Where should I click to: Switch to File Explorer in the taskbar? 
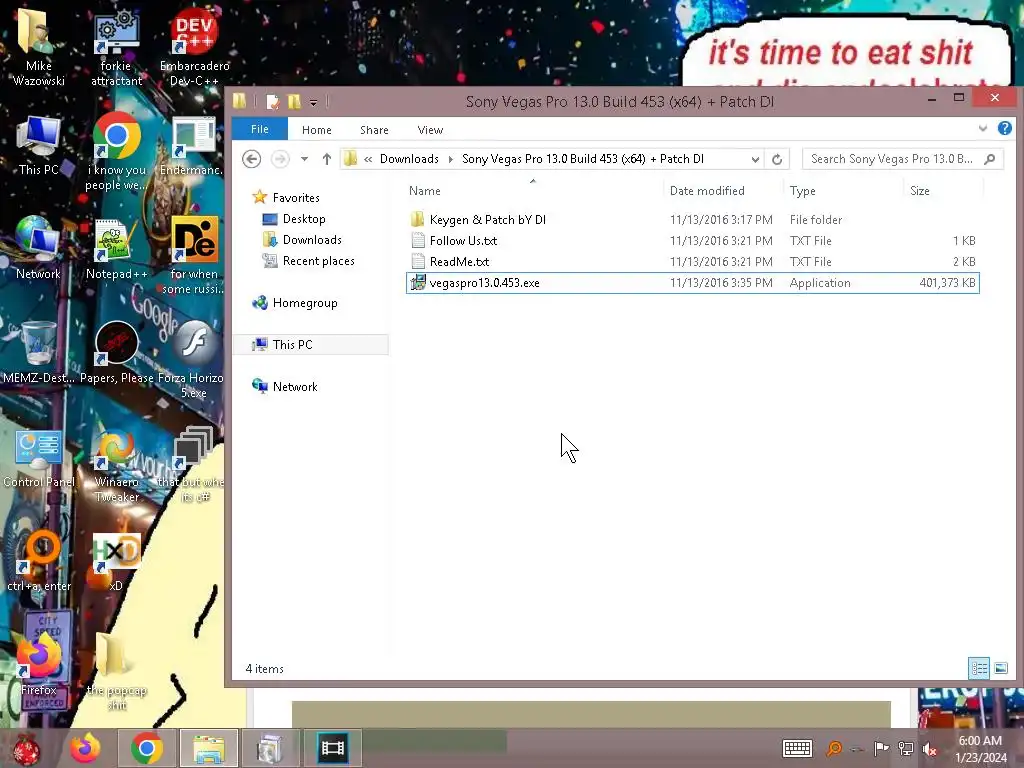point(208,748)
